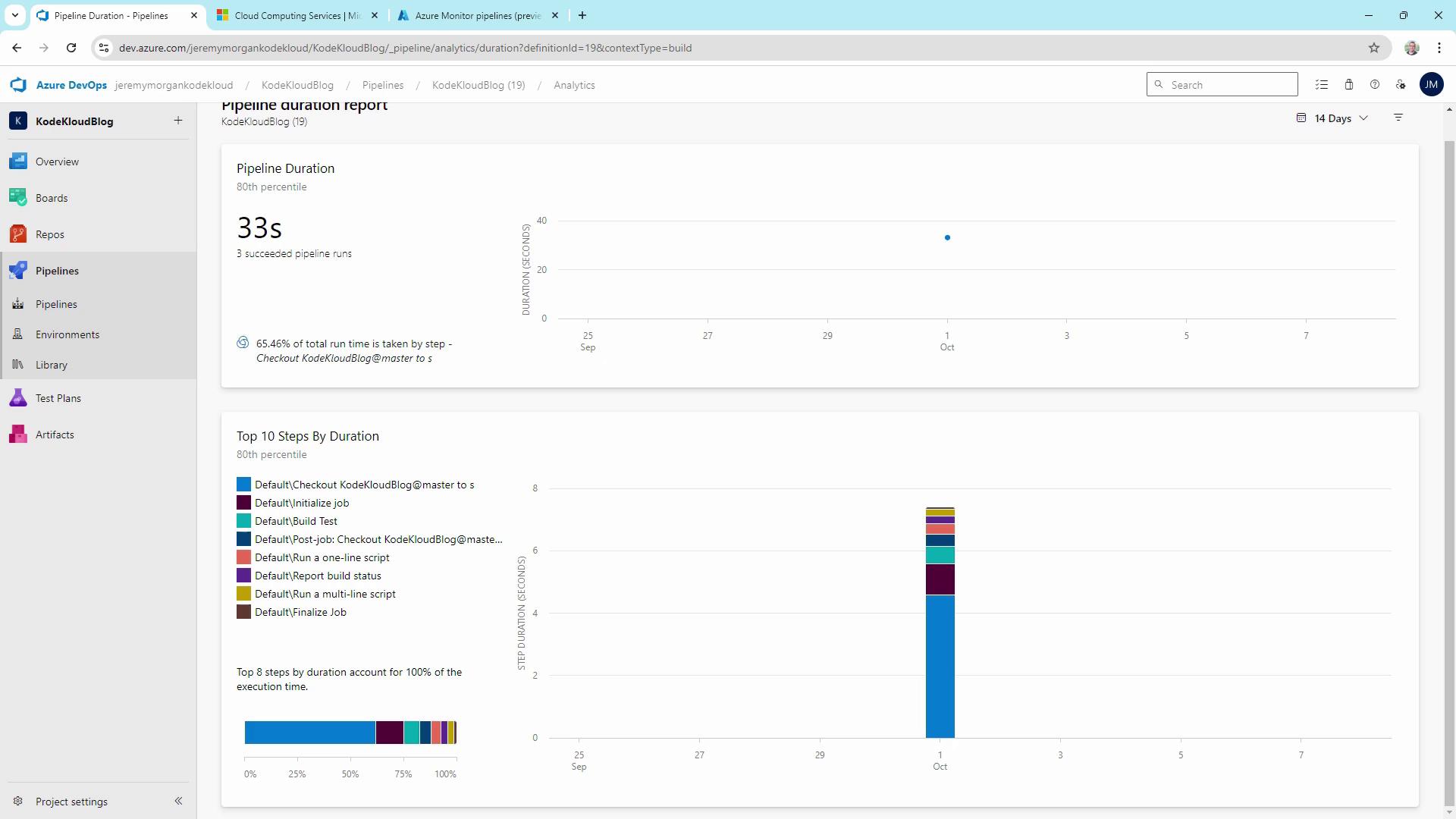
Task: Collapse the sidebar navigation with chevrons
Action: (x=178, y=801)
